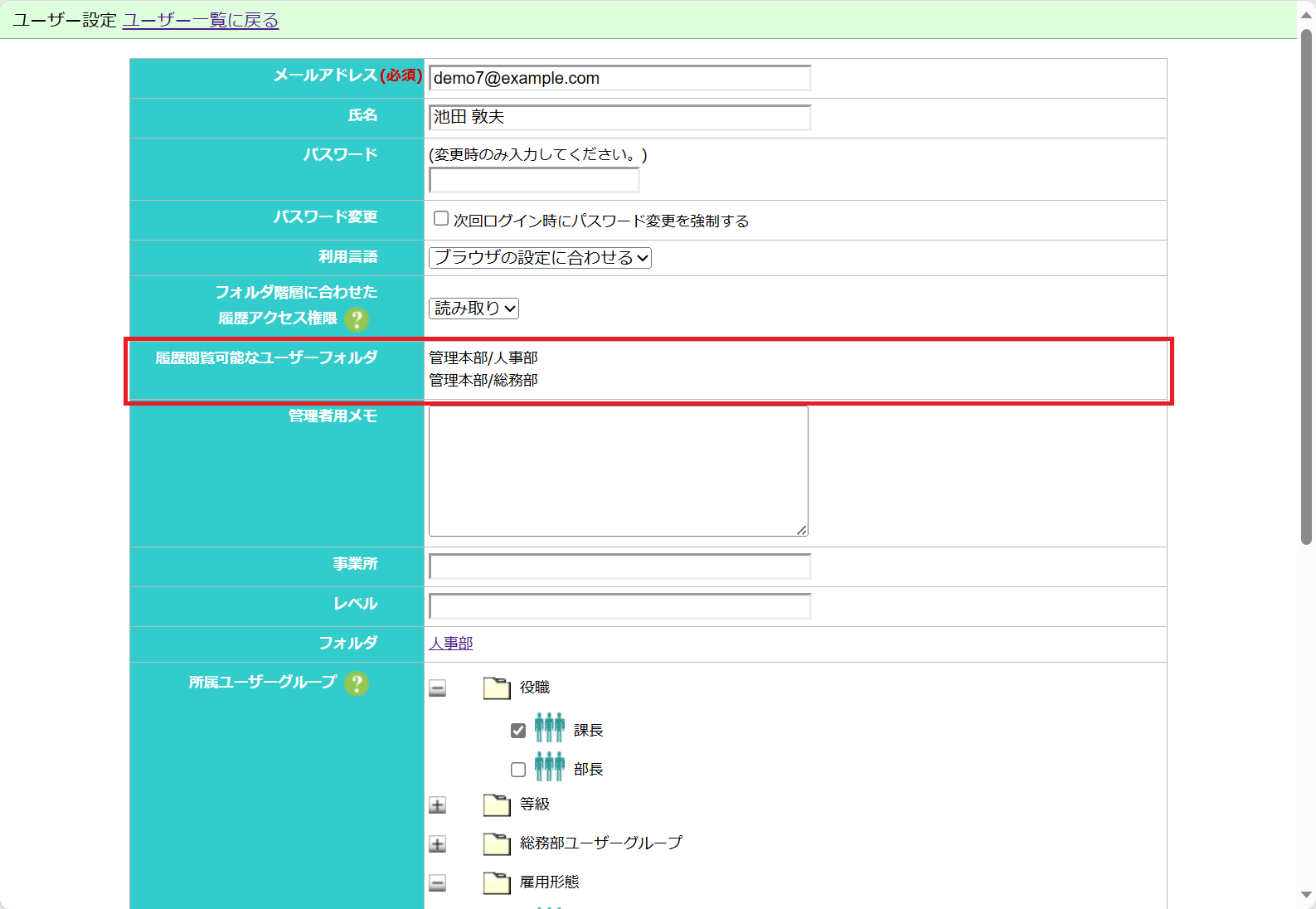The image size is (1316, 909).
Task: Open the 人事部 folder link
Action: [x=451, y=644]
